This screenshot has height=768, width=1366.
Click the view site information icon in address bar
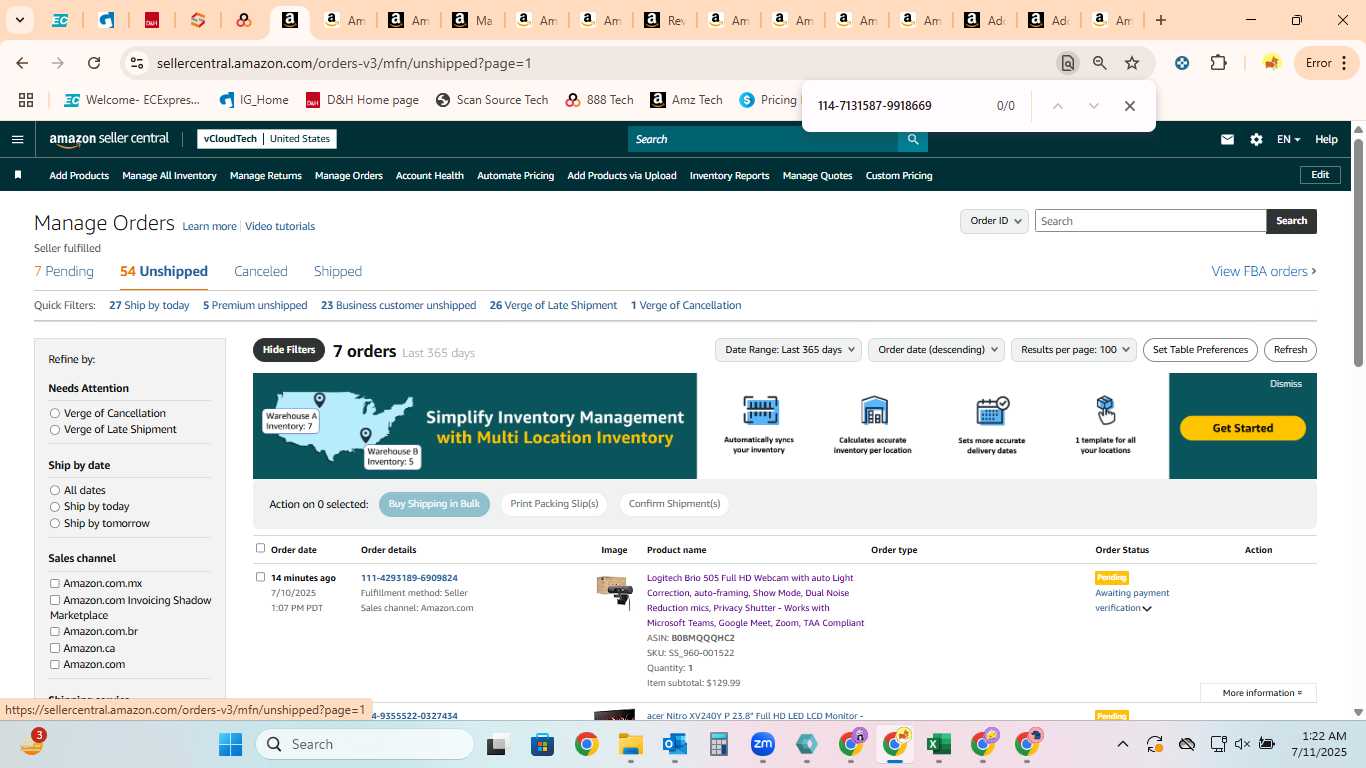(137, 63)
